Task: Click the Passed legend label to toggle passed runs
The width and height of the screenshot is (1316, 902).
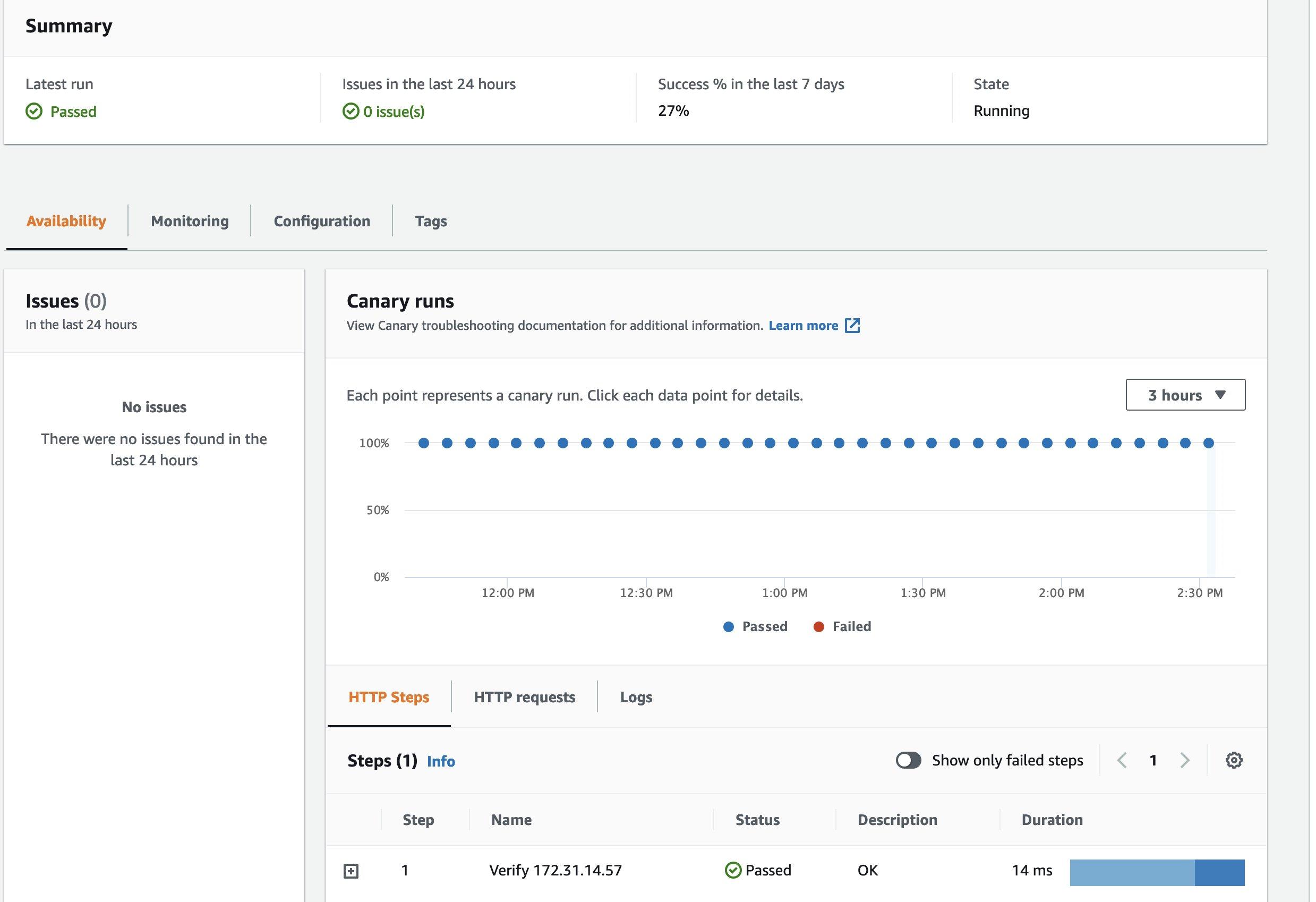Action: click(766, 626)
